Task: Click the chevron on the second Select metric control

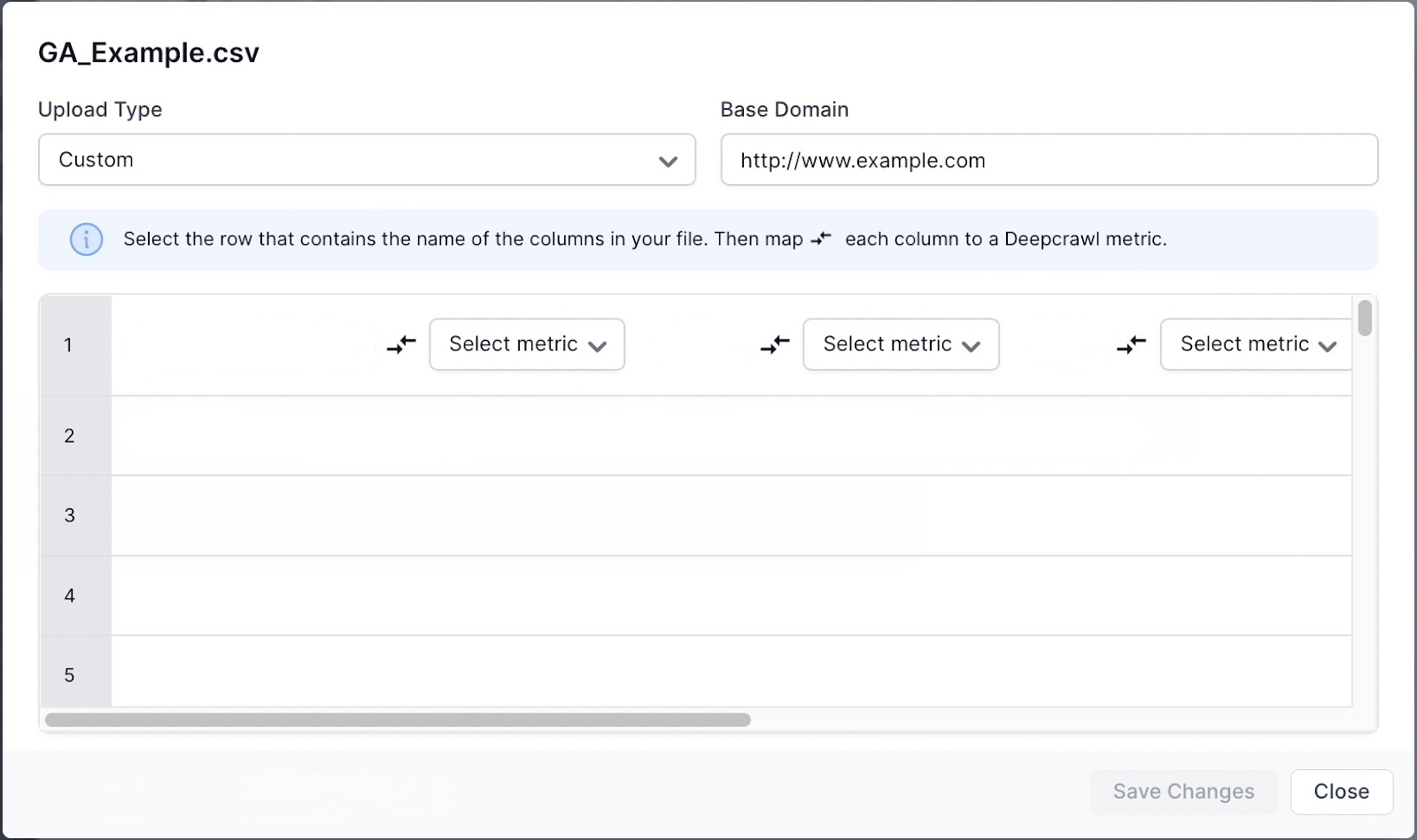Action: 972,345
